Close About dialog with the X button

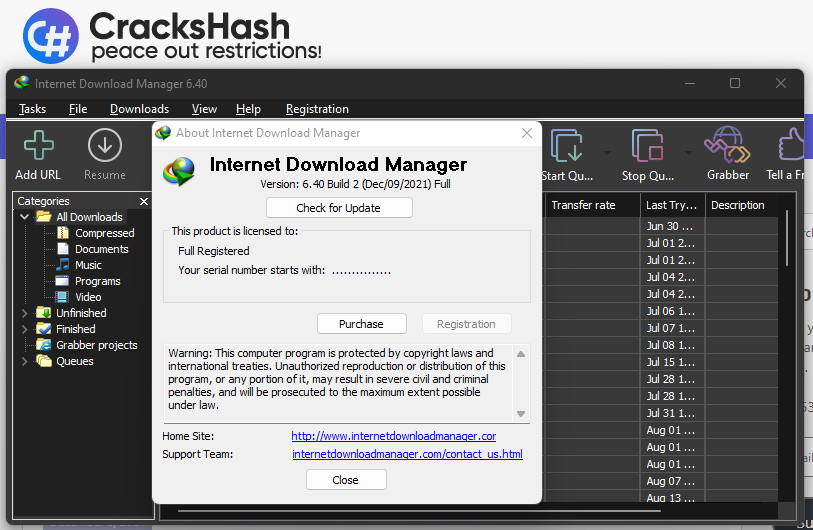(x=527, y=133)
